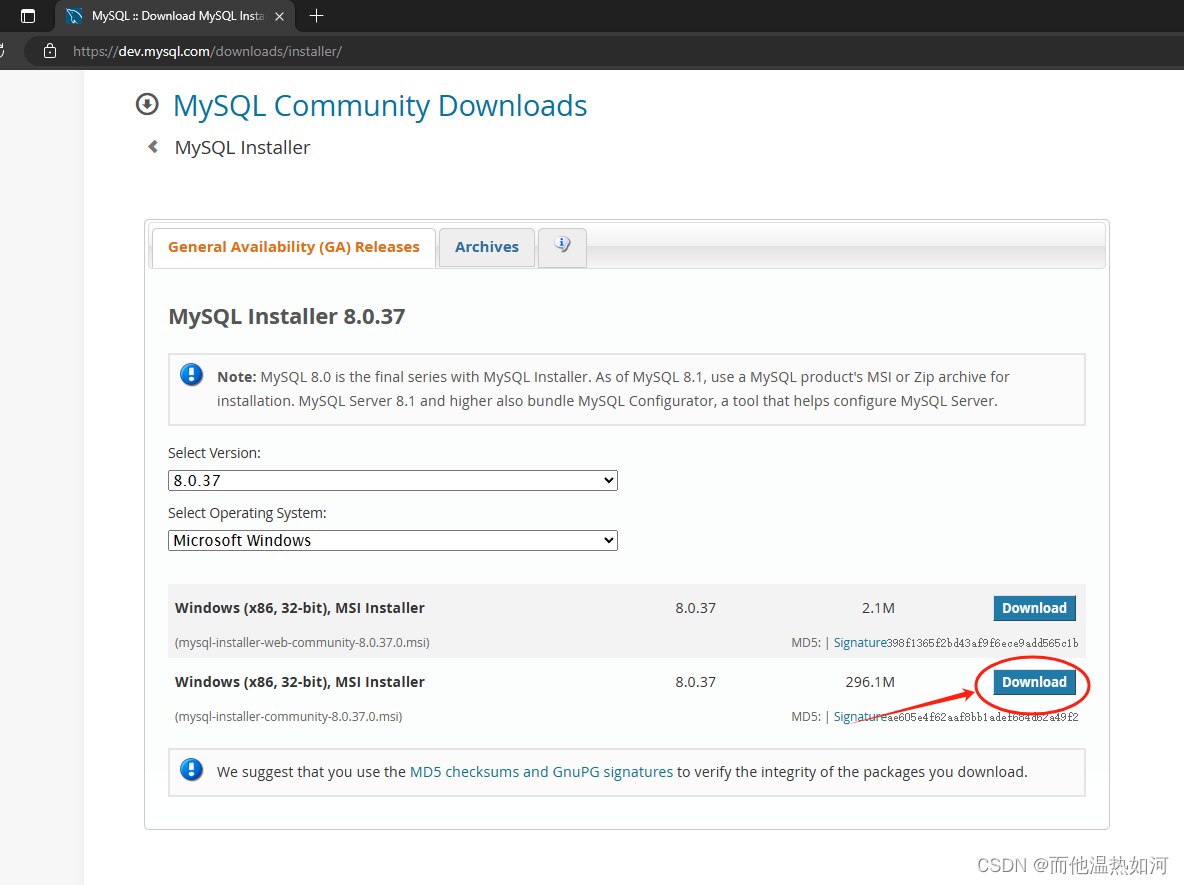Click the tab switcher icon in browser corner
This screenshot has height=885, width=1184.
pos(28,15)
